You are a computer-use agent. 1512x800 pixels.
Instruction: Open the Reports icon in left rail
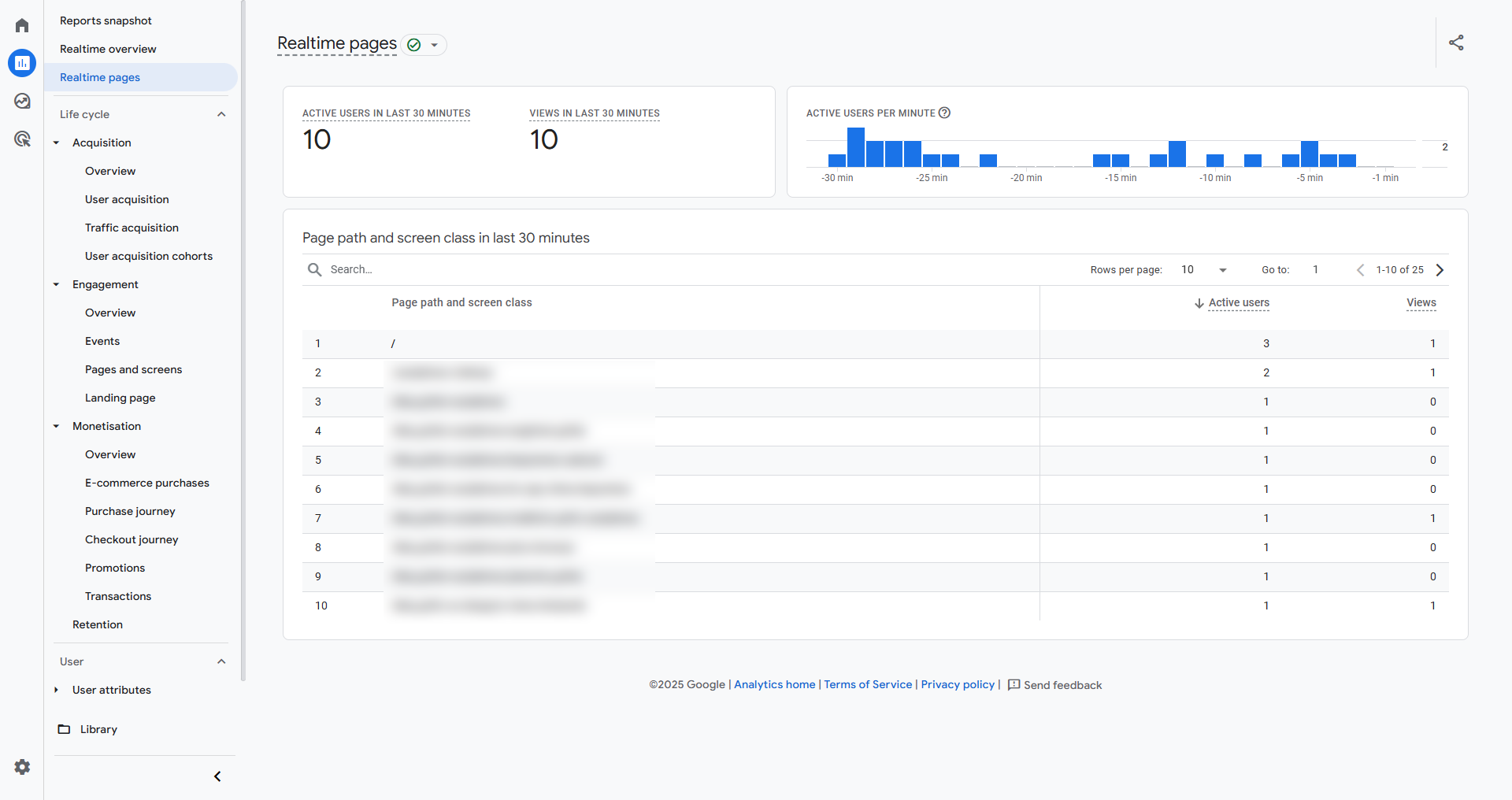pos(22,63)
